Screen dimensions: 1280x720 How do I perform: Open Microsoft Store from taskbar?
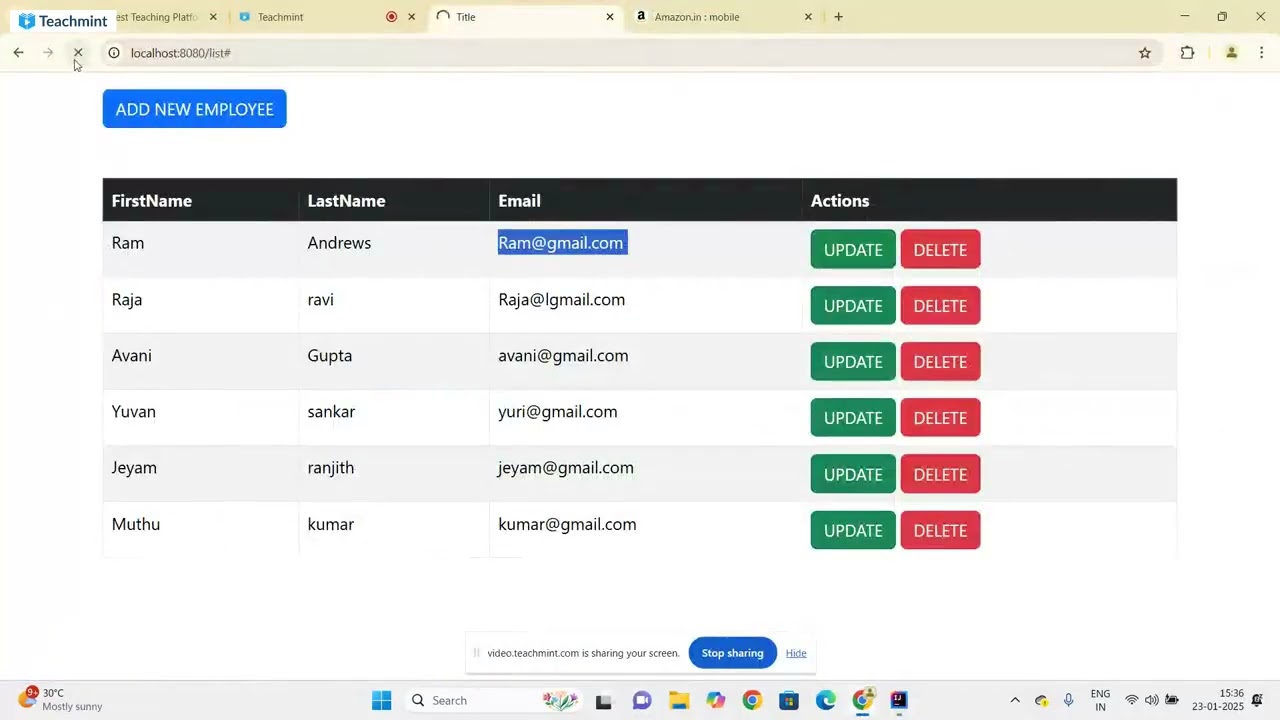[x=789, y=700]
